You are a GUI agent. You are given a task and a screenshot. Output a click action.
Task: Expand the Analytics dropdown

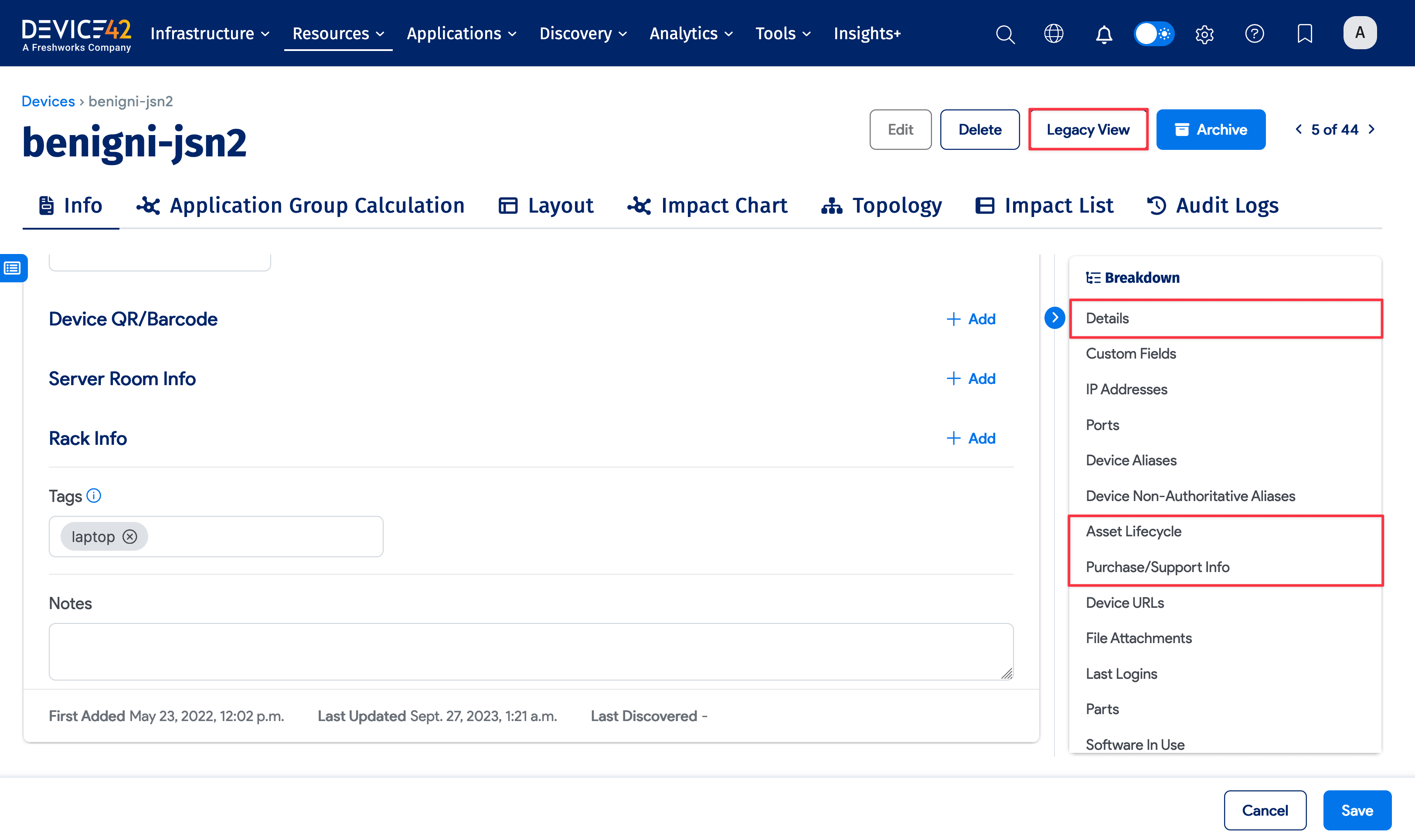691,34
